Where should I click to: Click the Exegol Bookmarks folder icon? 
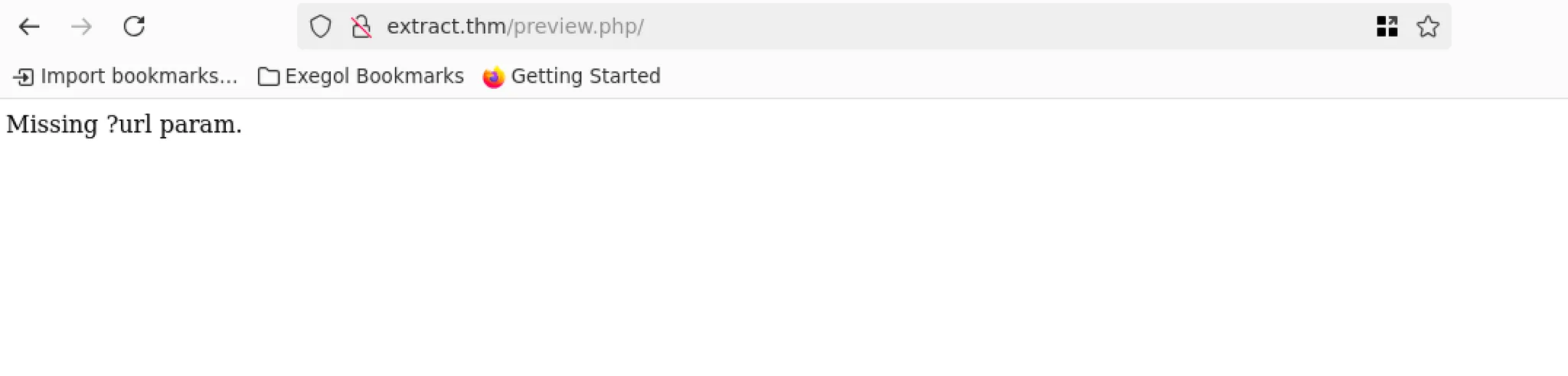(x=268, y=77)
